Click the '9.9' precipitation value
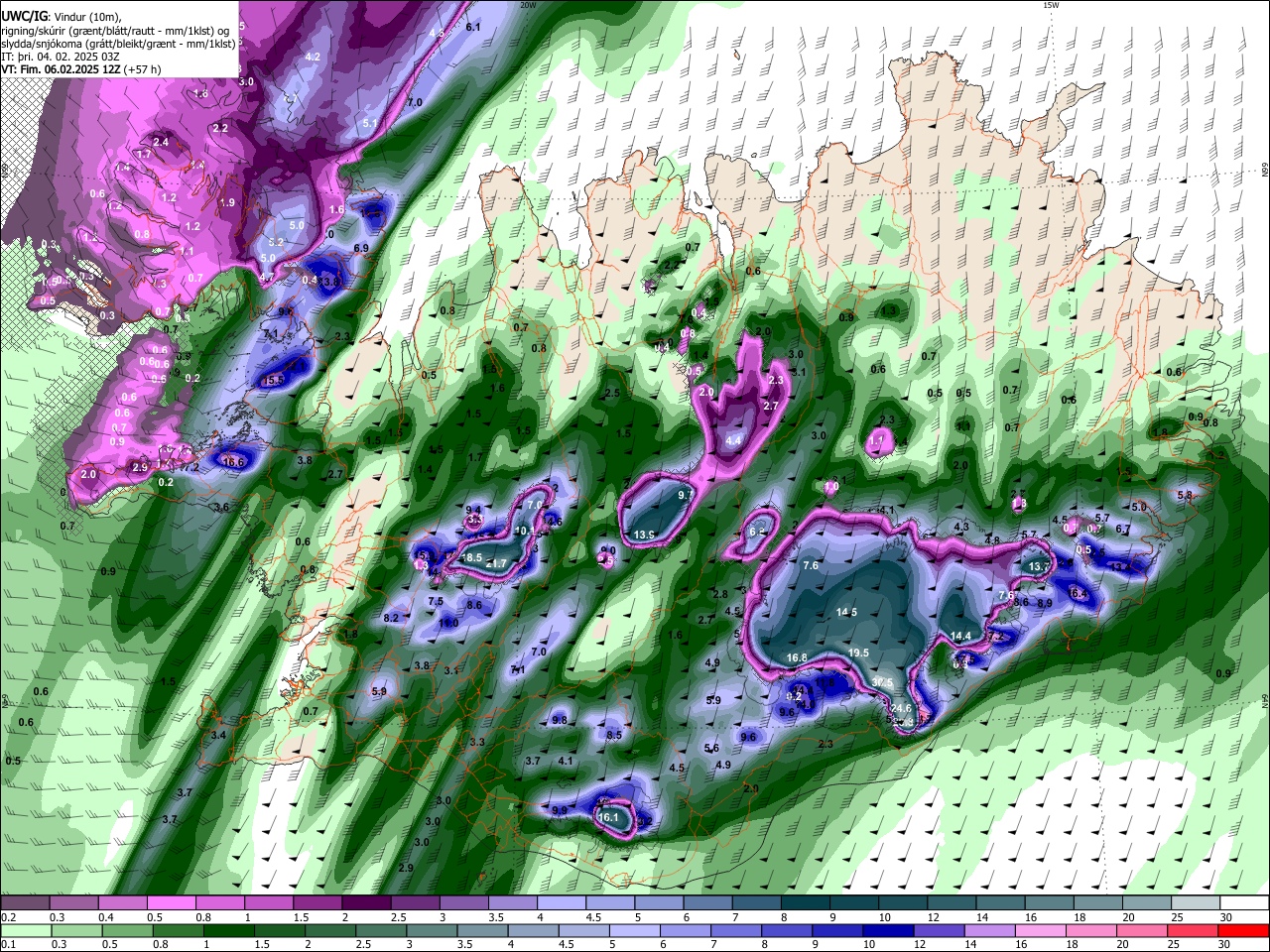The image size is (1270, 952). 560,810
